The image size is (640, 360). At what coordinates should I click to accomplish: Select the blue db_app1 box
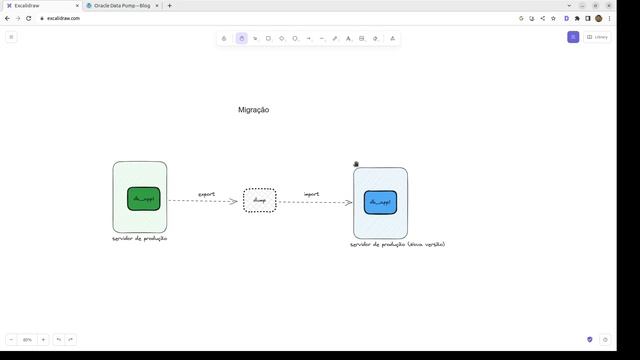pyautogui.click(x=380, y=202)
